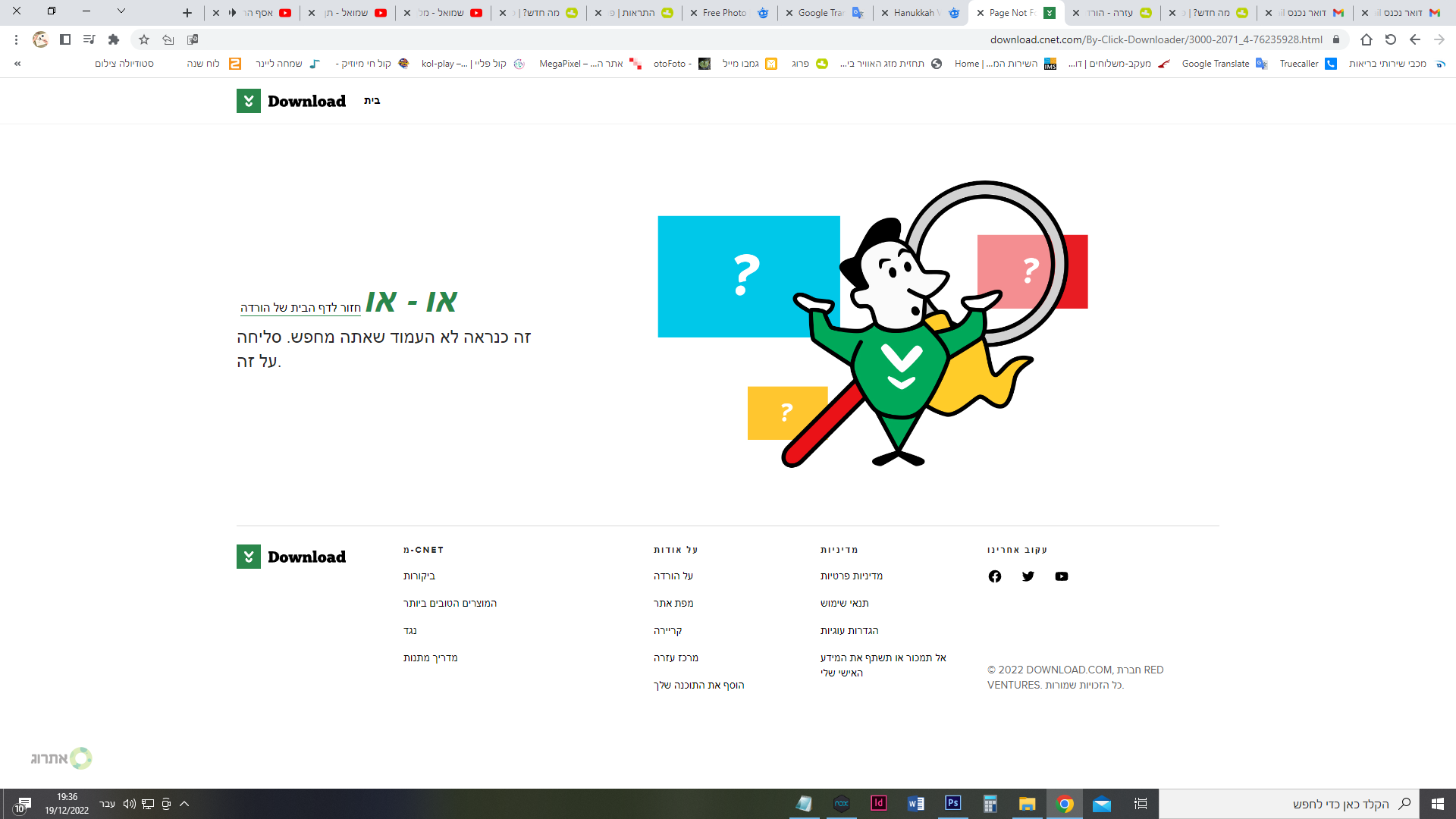Switch to the Google Translate tab
This screenshot has width=1456, height=819.
point(824,13)
